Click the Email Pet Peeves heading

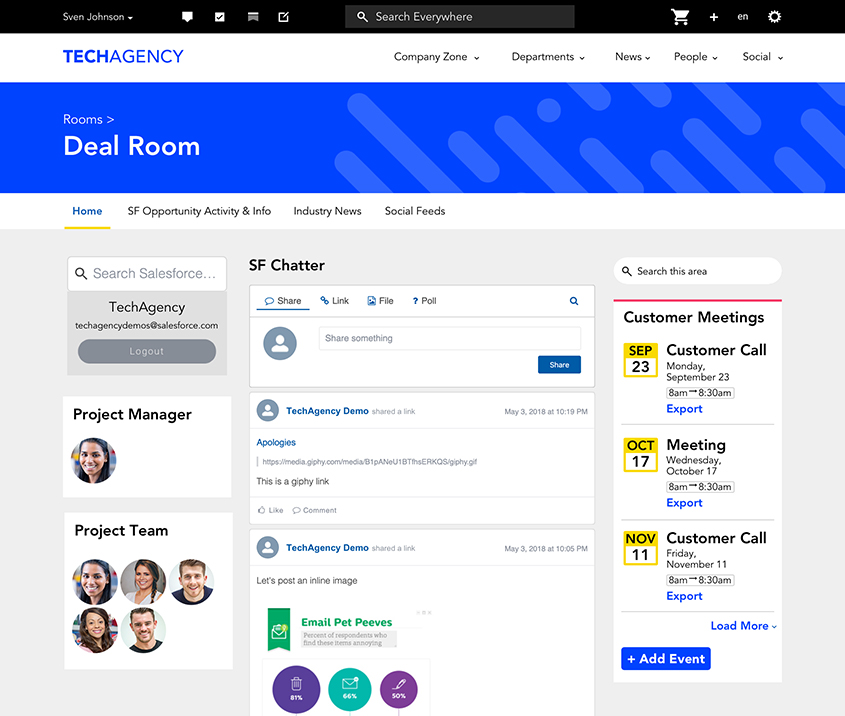pos(347,622)
